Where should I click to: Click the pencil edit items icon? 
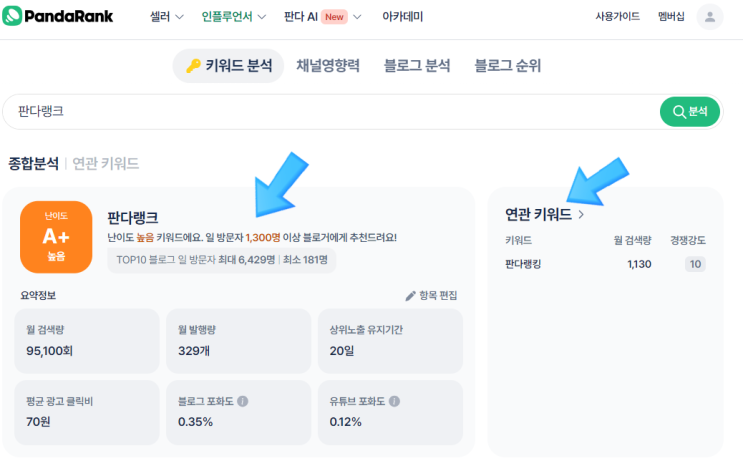click(410, 296)
